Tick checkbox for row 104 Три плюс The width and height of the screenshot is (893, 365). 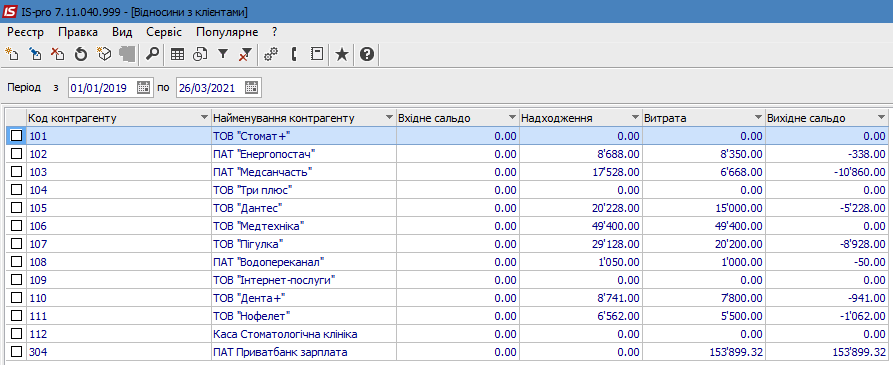tap(17, 190)
